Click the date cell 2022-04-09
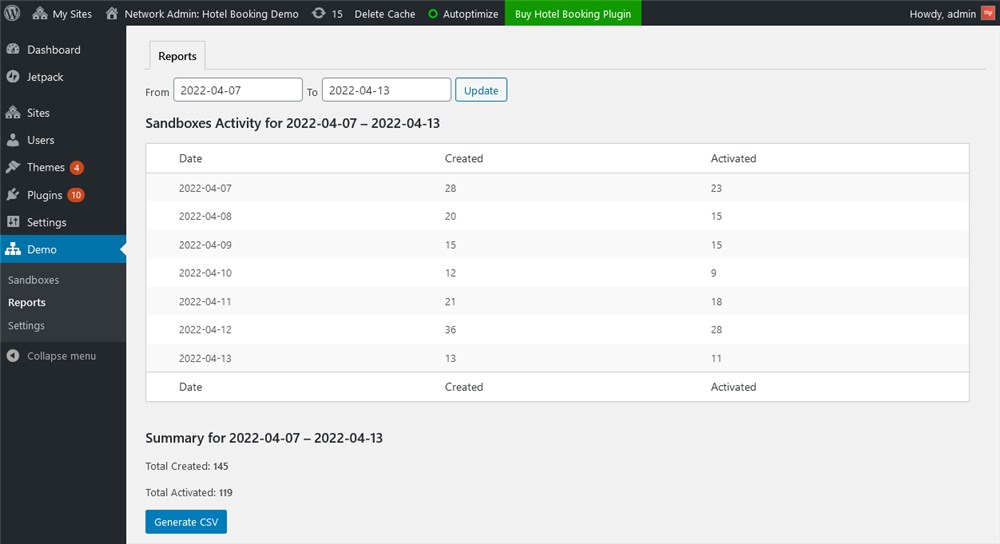Image resolution: width=1000 pixels, height=544 pixels. pyautogui.click(x=205, y=245)
